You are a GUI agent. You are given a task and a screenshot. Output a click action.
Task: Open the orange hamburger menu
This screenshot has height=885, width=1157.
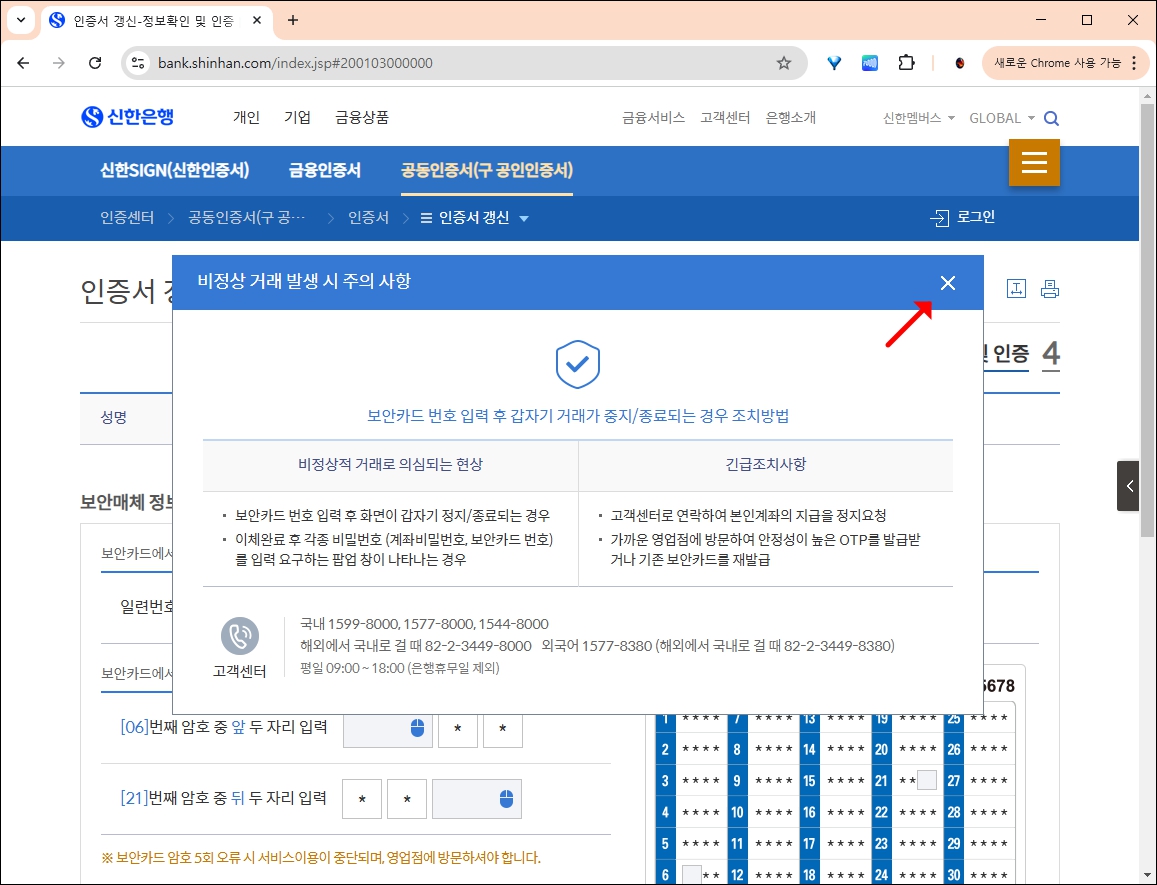(1034, 162)
